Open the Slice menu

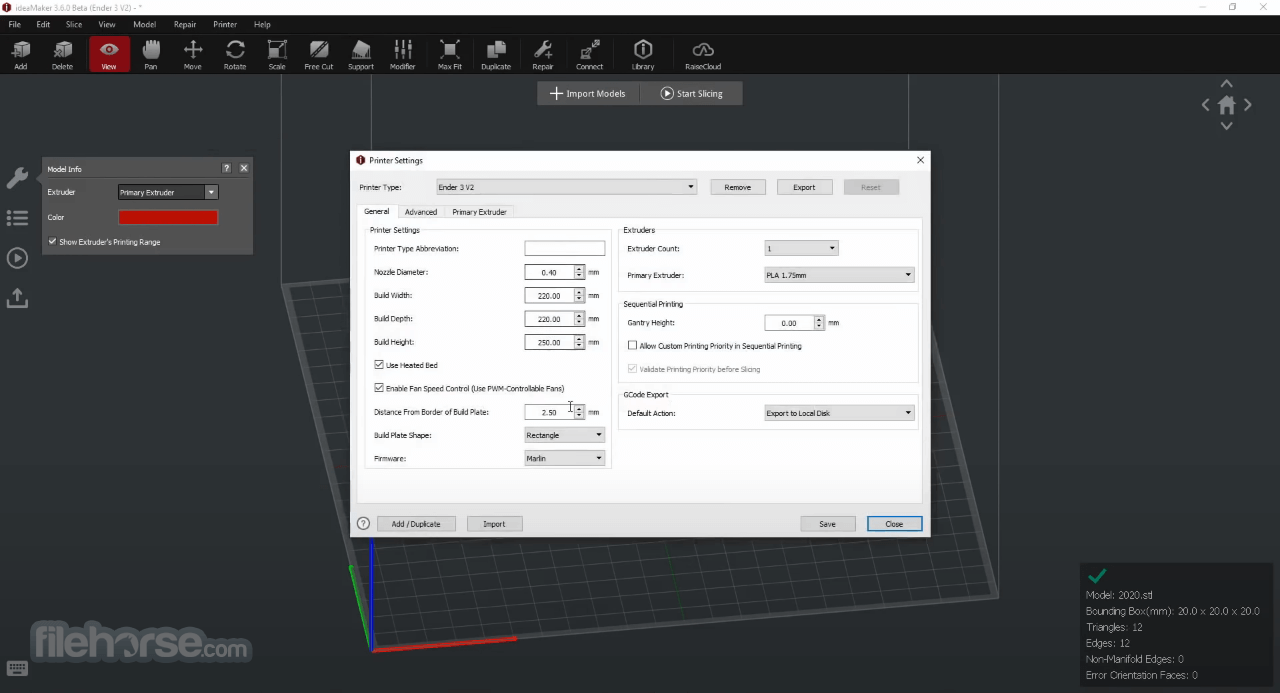[x=74, y=24]
